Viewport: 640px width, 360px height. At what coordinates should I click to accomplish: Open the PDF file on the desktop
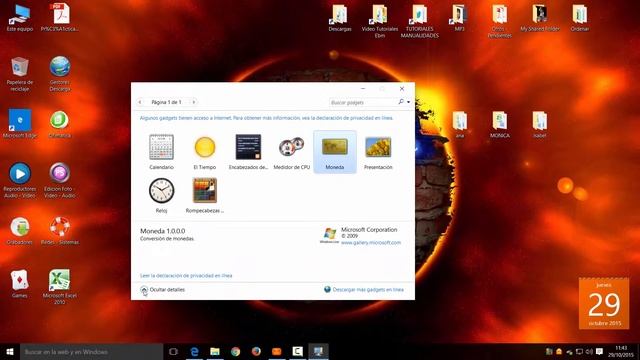tap(60, 18)
